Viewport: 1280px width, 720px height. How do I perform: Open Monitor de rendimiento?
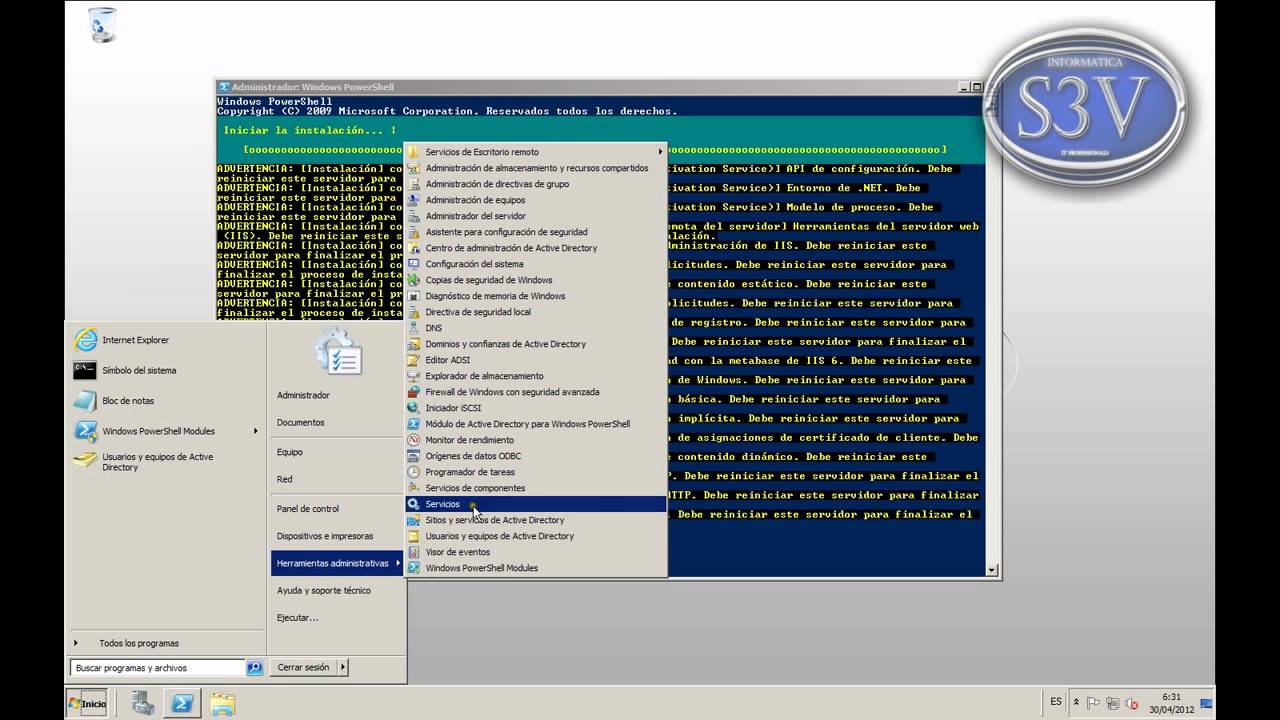click(x=536, y=440)
